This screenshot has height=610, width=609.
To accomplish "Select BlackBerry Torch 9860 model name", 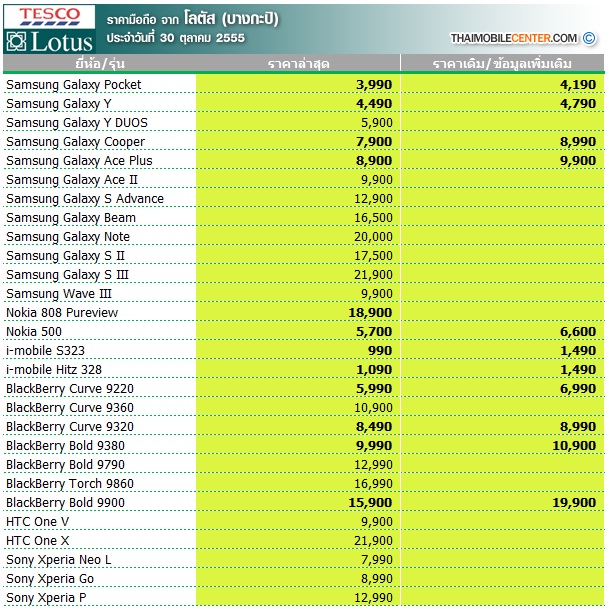I will pyautogui.click(x=70, y=484).
